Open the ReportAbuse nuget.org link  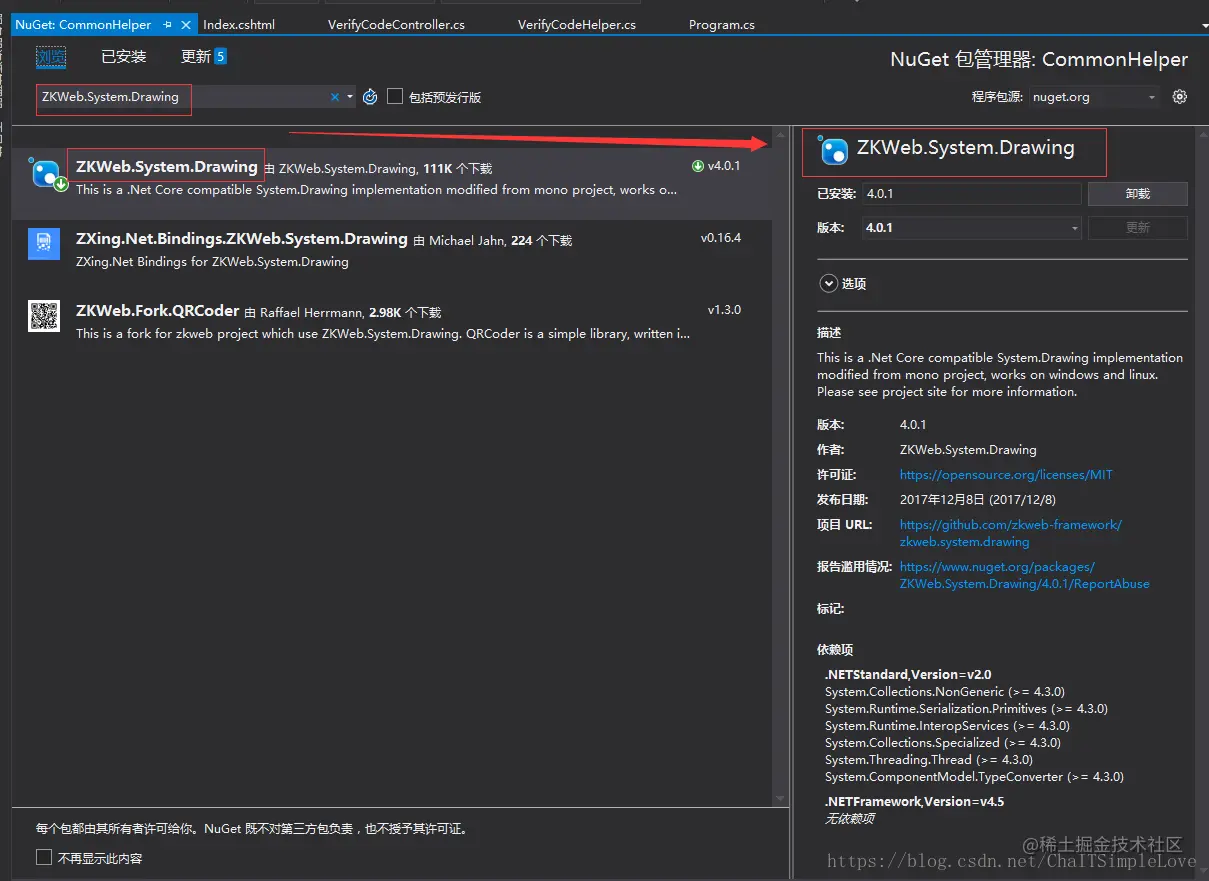click(x=1025, y=575)
